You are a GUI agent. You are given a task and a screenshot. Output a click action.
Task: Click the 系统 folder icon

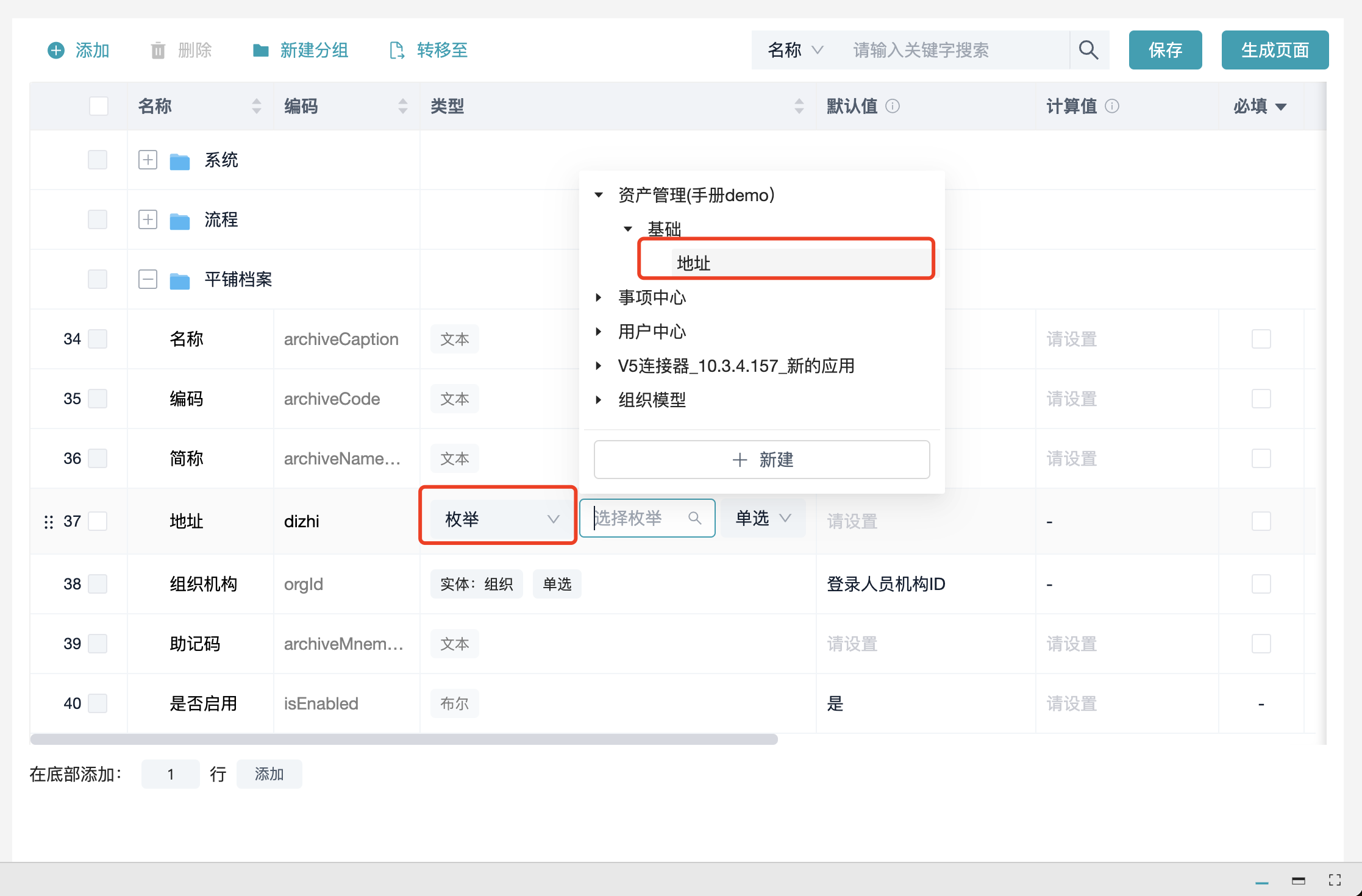[x=179, y=161]
